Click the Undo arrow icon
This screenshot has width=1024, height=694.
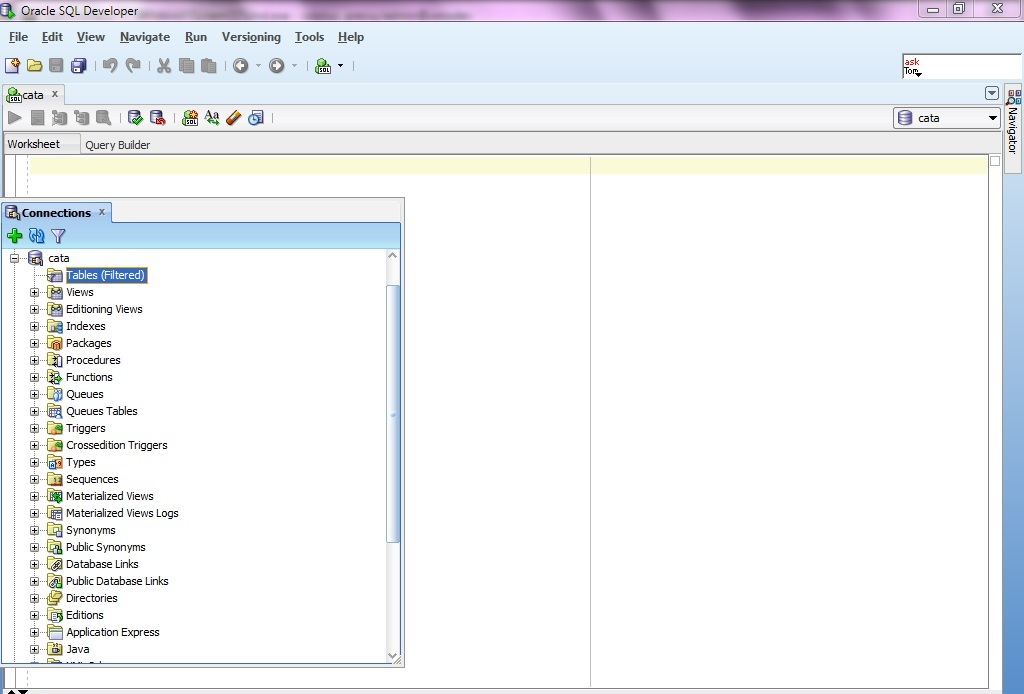coord(110,65)
